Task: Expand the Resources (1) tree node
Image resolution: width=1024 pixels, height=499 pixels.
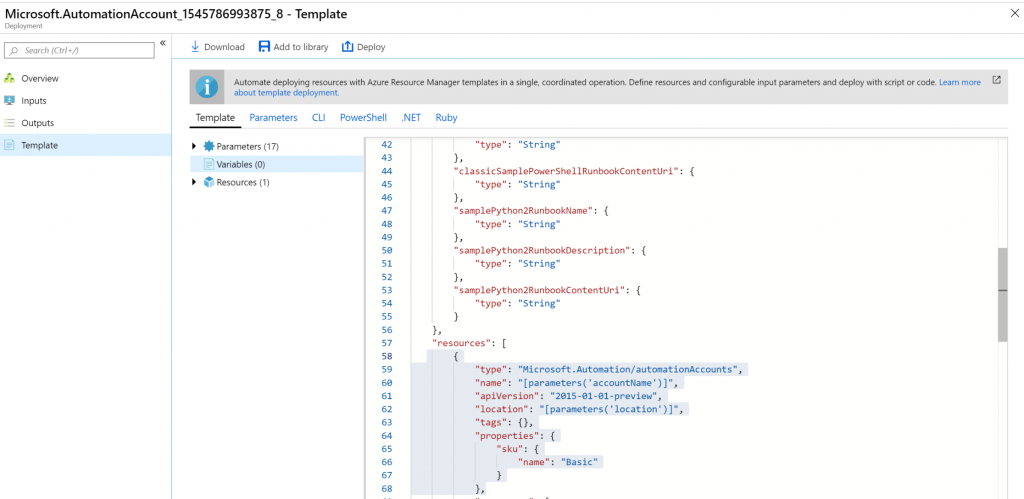Action: (194, 182)
